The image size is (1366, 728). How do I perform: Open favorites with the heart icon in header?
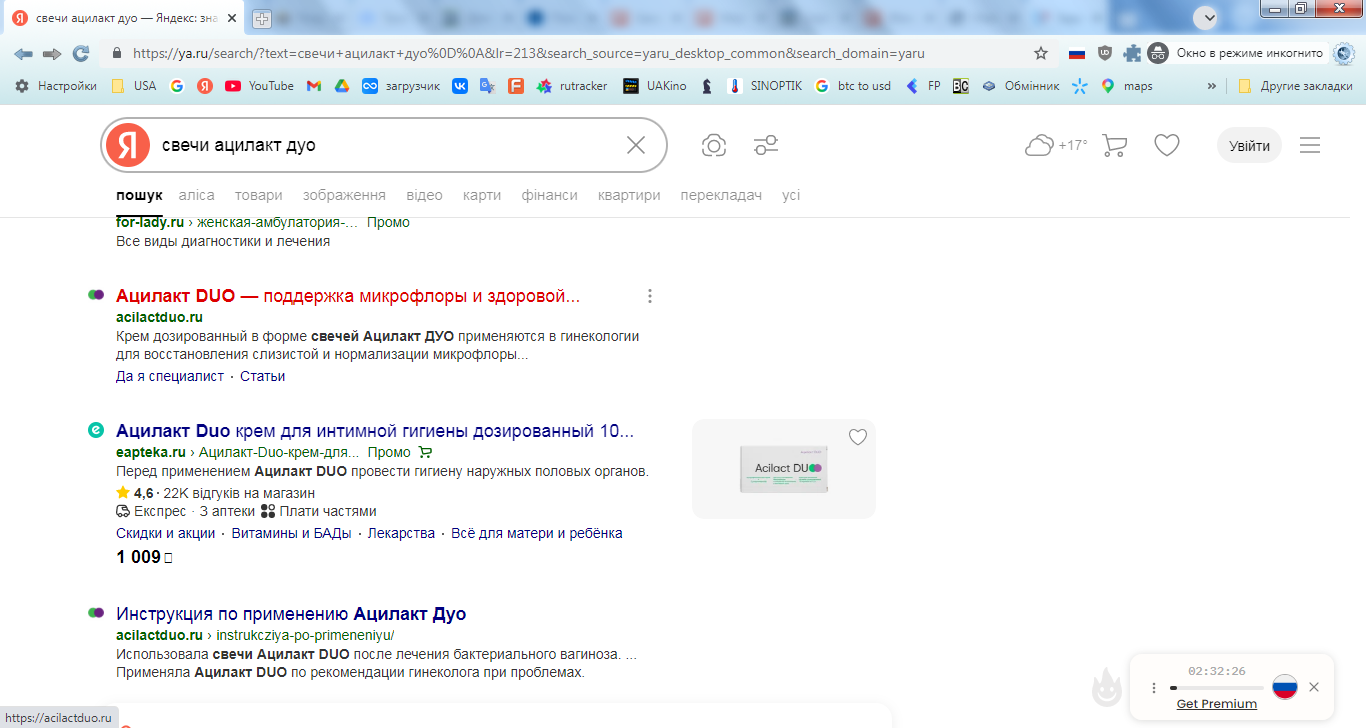coord(1167,146)
